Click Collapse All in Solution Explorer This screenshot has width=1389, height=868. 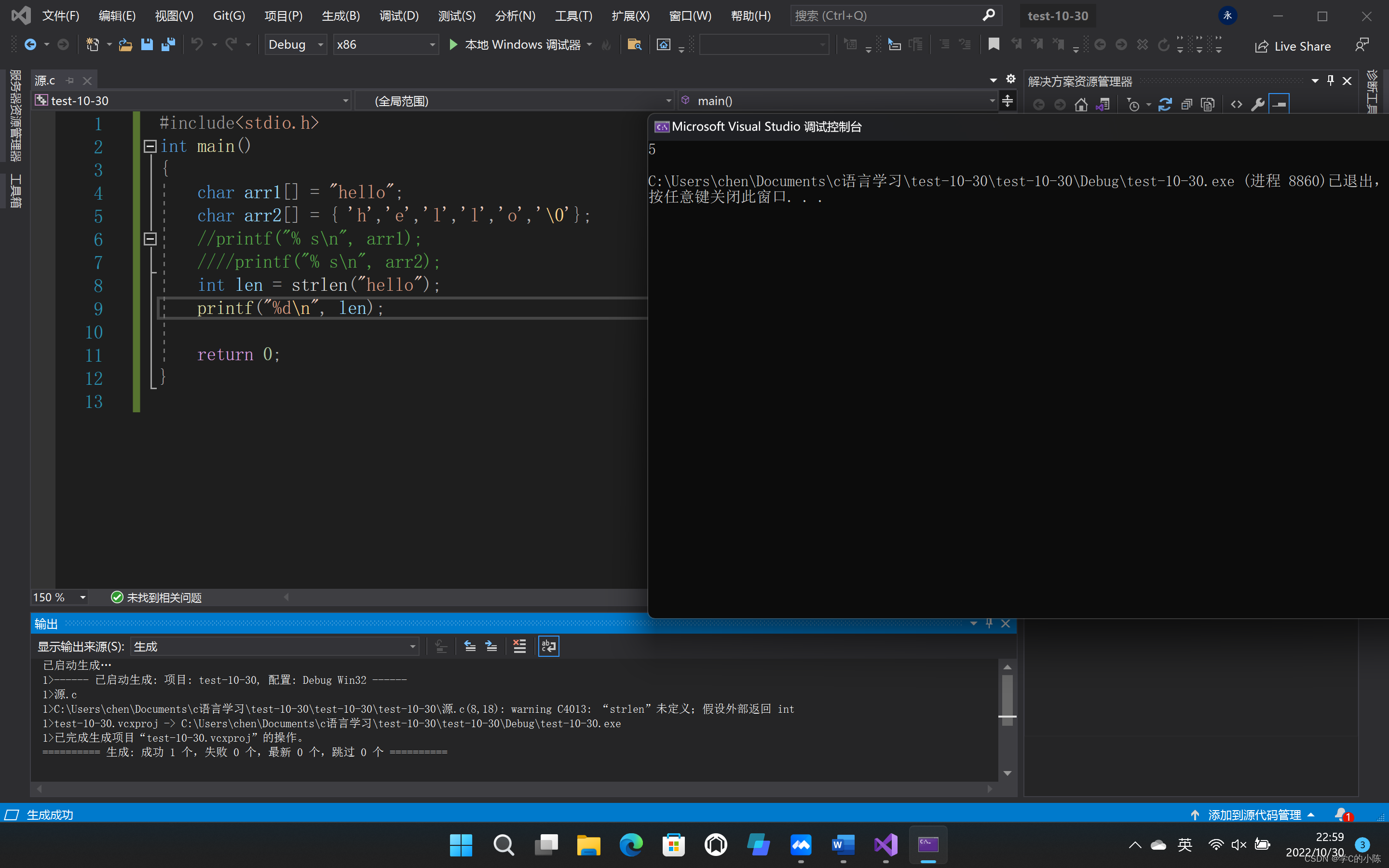point(1186,105)
